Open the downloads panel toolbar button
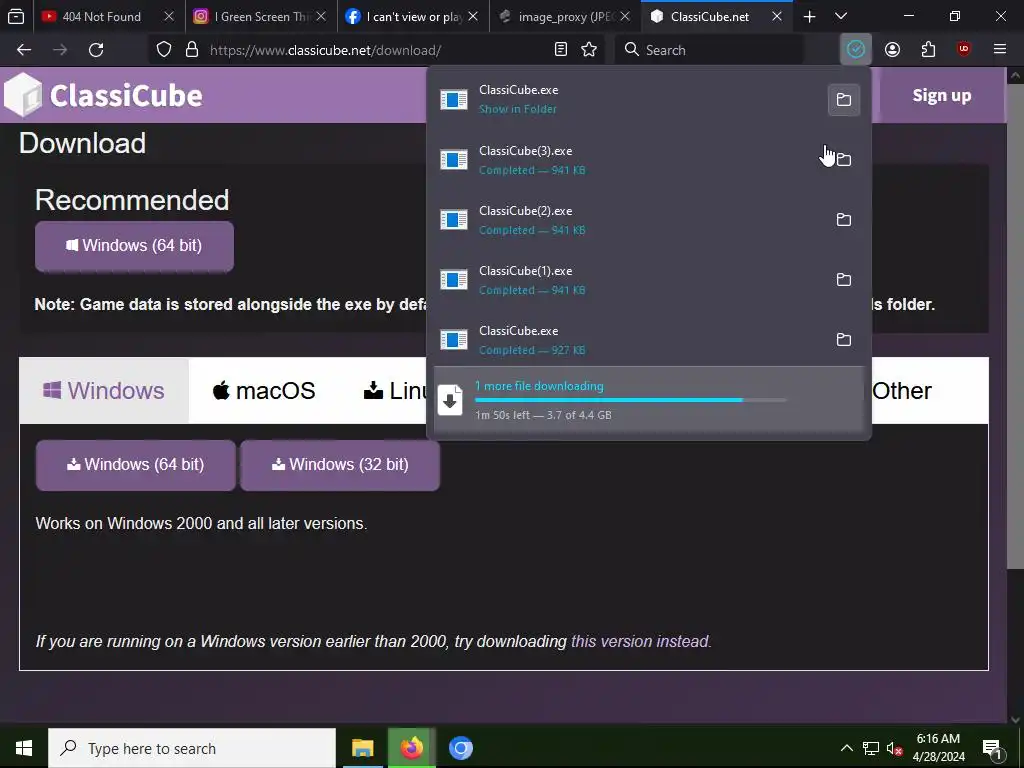Viewport: 1024px width, 768px height. coord(856,50)
